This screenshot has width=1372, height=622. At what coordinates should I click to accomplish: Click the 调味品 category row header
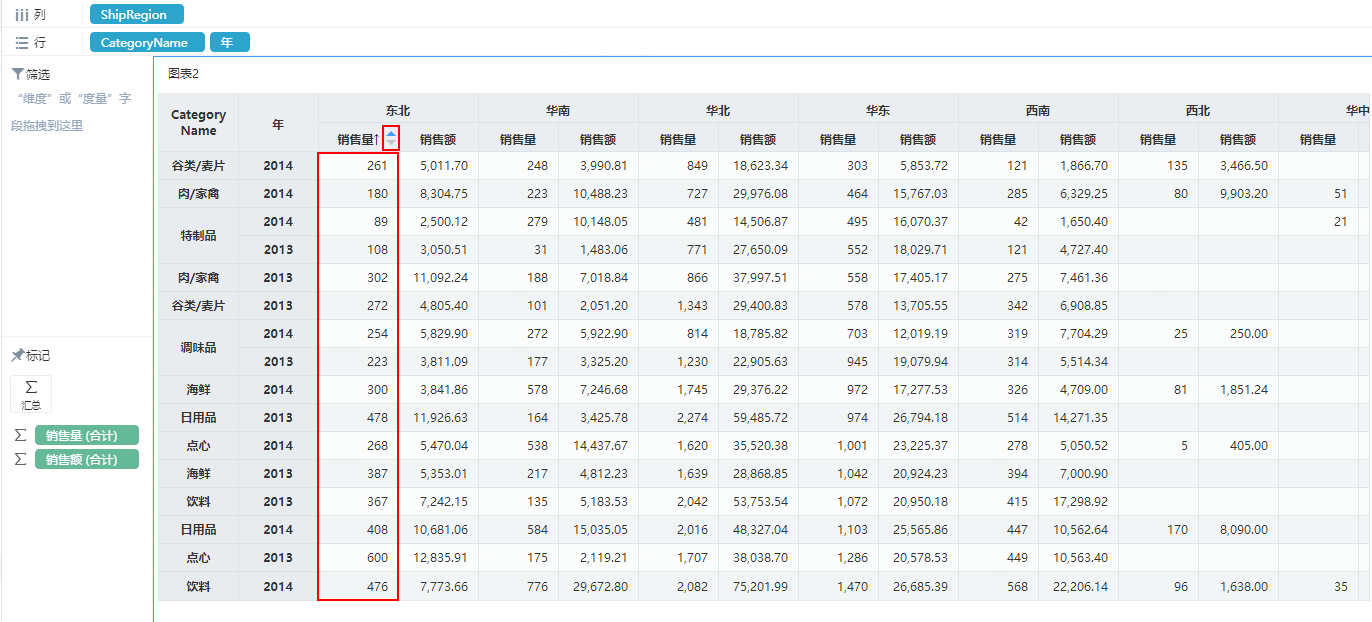pyautogui.click(x=199, y=348)
